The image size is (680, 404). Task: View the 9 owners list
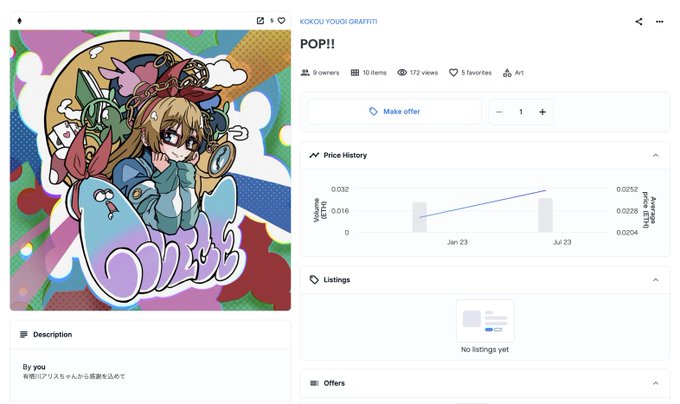click(320, 72)
